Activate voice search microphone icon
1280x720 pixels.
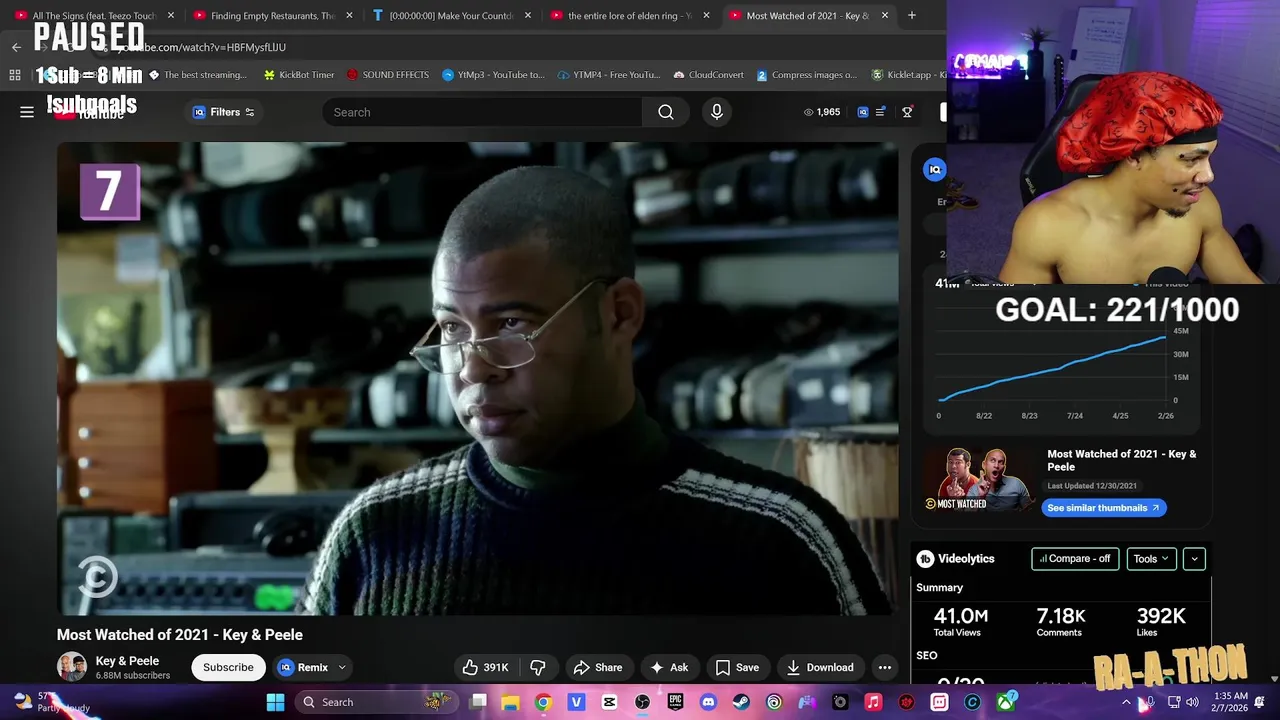(x=716, y=112)
